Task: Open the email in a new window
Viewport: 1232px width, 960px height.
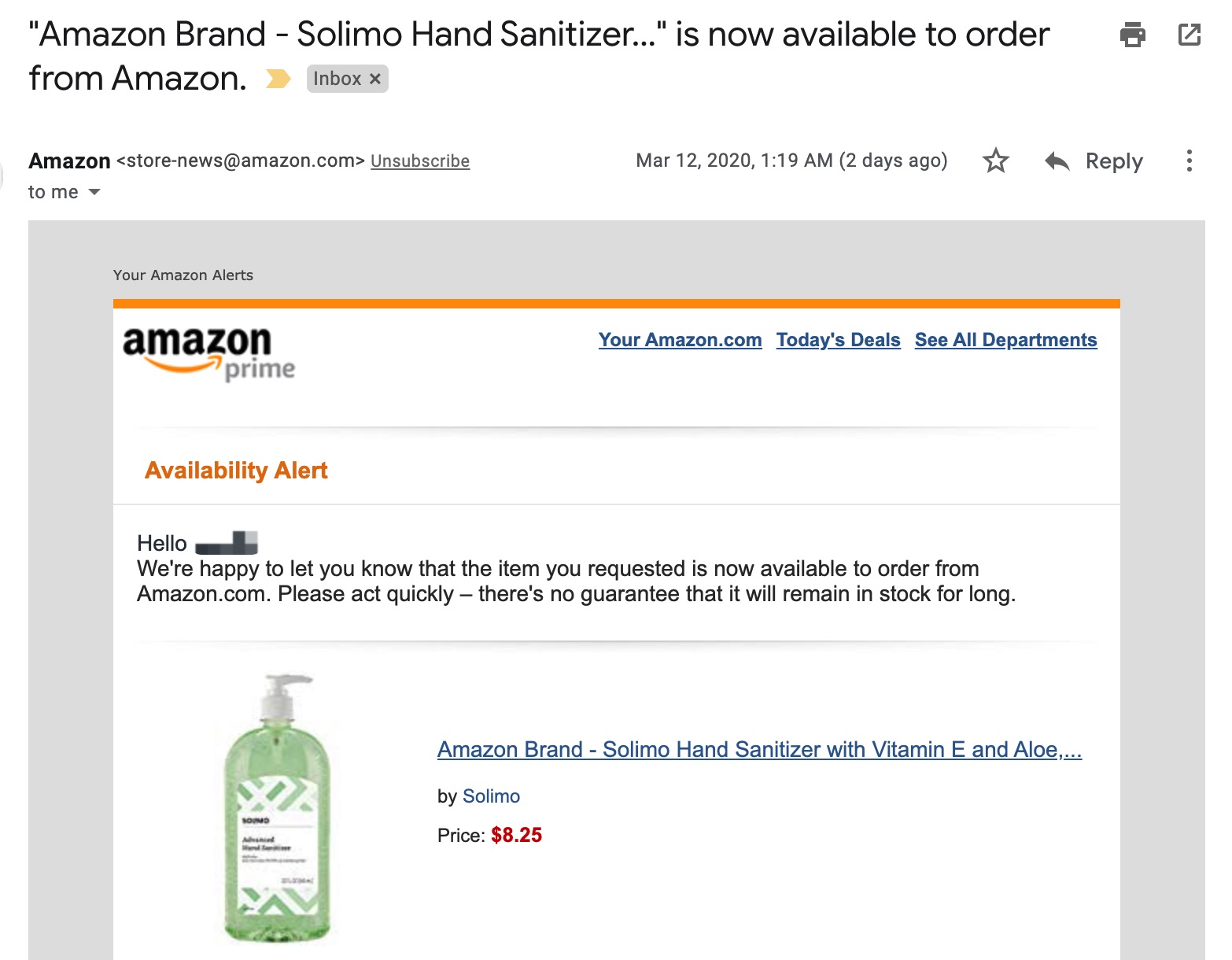Action: pyautogui.click(x=1189, y=35)
